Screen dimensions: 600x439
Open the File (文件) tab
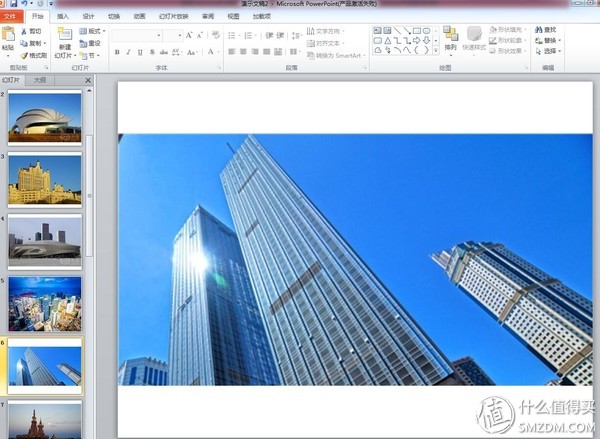tap(10, 16)
